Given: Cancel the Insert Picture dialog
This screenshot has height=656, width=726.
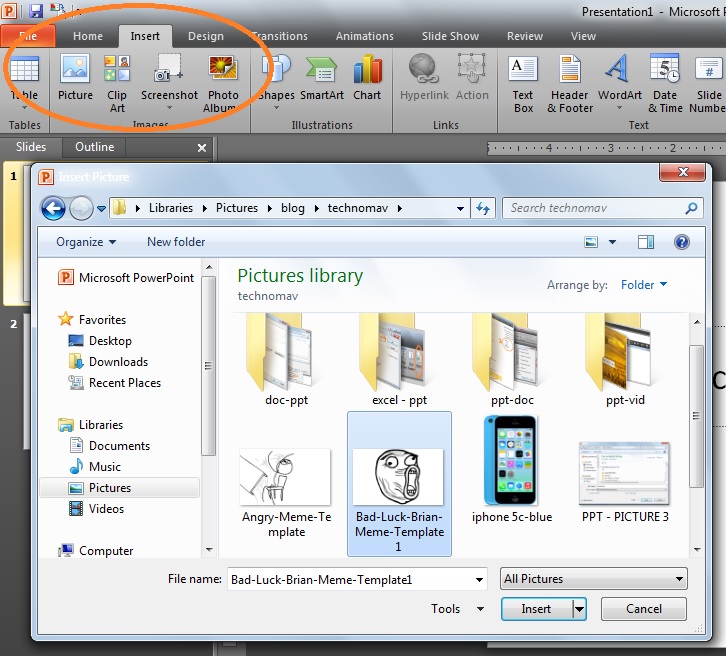Looking at the screenshot, I should point(644,609).
